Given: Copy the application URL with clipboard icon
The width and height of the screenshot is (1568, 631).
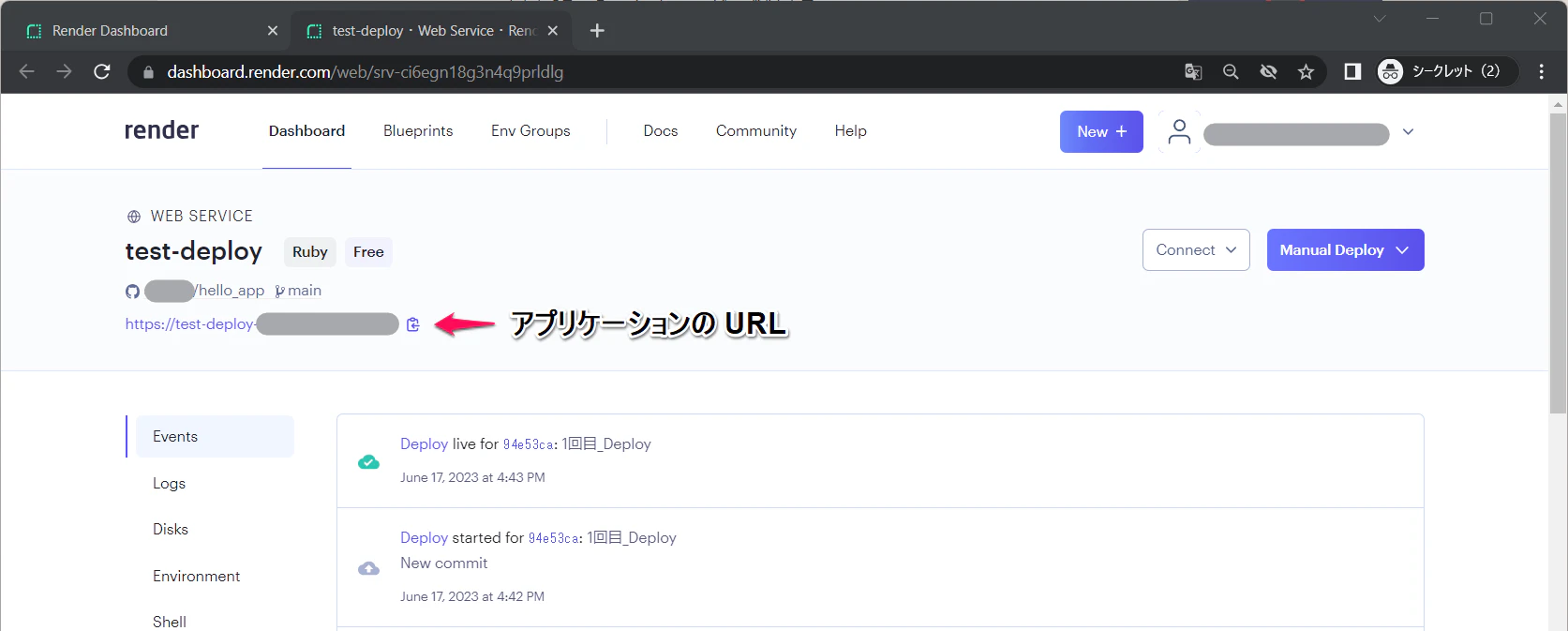Looking at the screenshot, I should click(413, 324).
